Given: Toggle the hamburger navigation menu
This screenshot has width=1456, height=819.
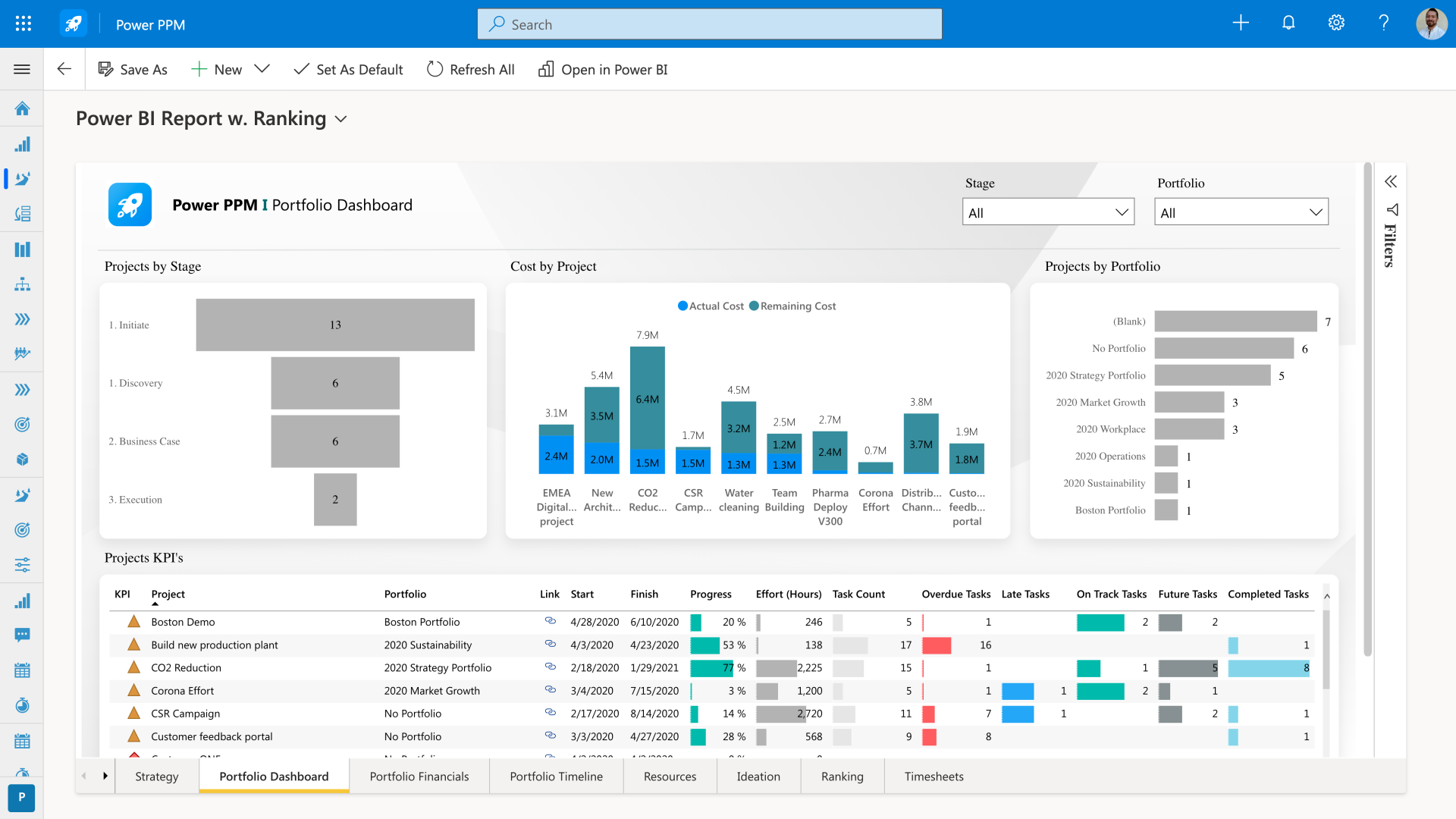Looking at the screenshot, I should tap(22, 69).
